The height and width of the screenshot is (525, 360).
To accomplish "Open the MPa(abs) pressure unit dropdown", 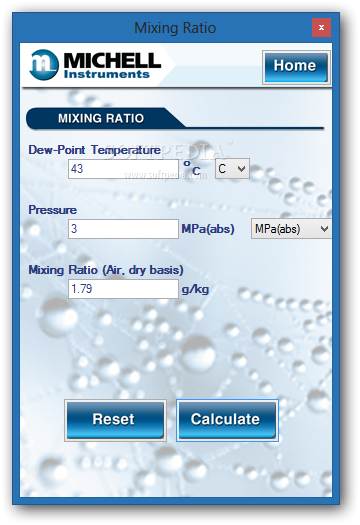I will (291, 229).
